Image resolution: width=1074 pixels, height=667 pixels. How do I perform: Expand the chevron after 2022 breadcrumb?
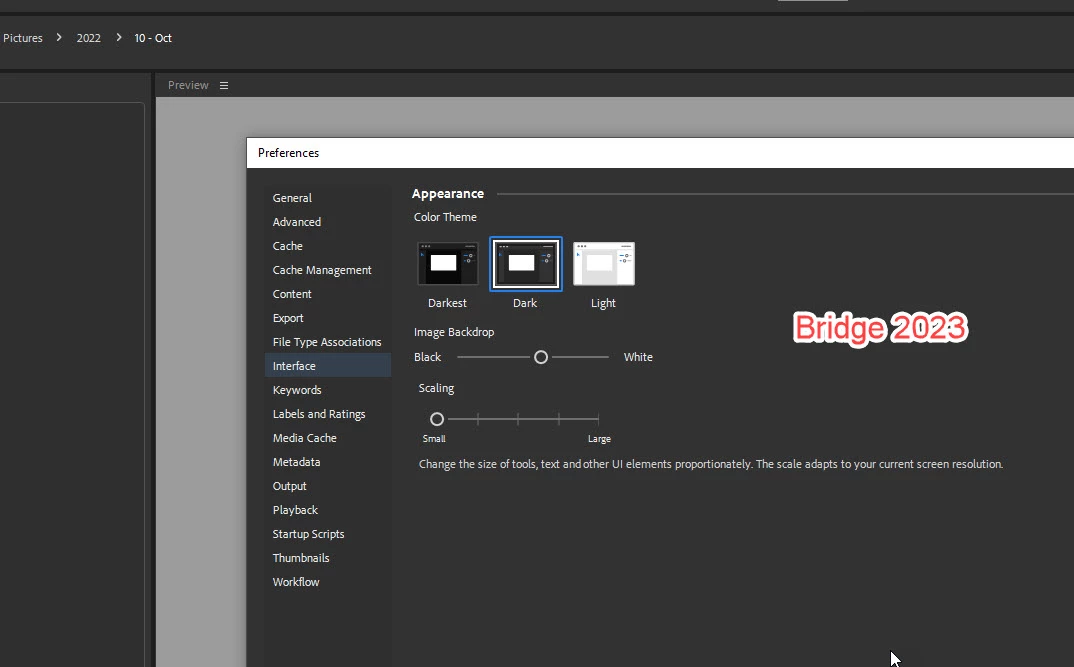118,38
